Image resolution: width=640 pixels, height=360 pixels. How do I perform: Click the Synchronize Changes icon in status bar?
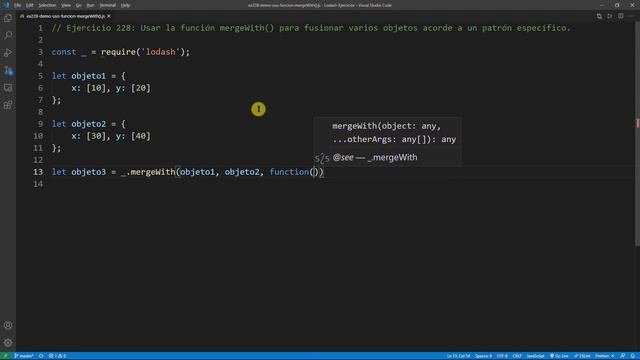[x=41, y=356]
